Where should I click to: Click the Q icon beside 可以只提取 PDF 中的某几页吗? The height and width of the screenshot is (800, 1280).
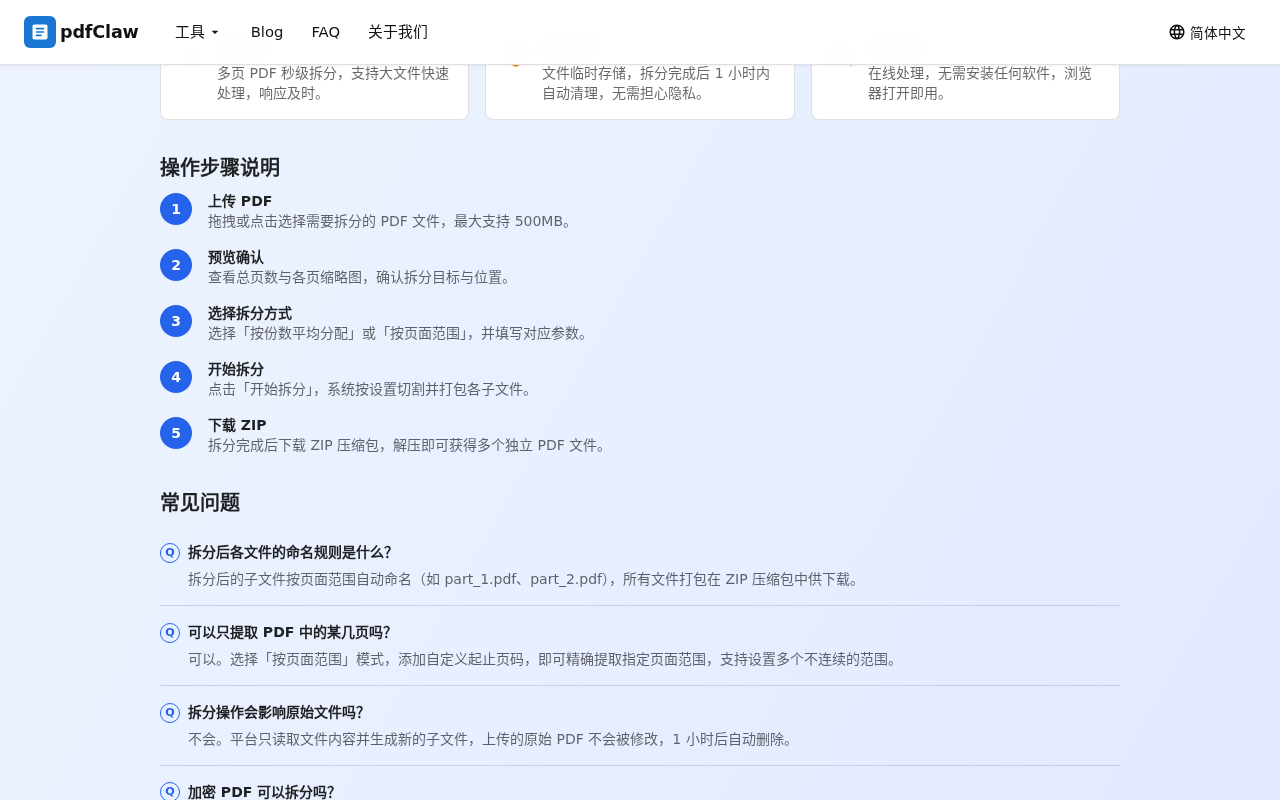169,632
